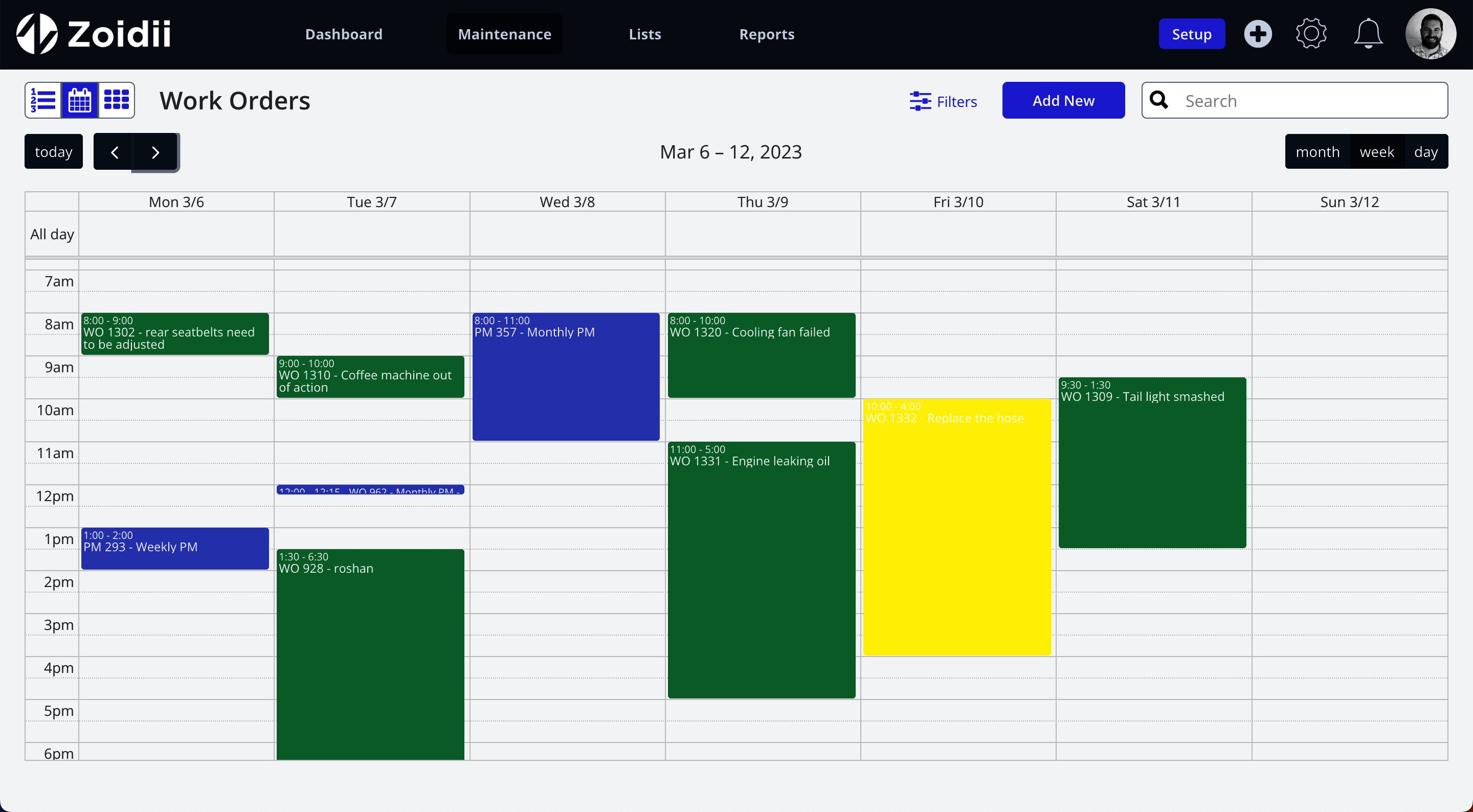Open settings gear icon
This screenshot has width=1473, height=812.
coord(1310,34)
